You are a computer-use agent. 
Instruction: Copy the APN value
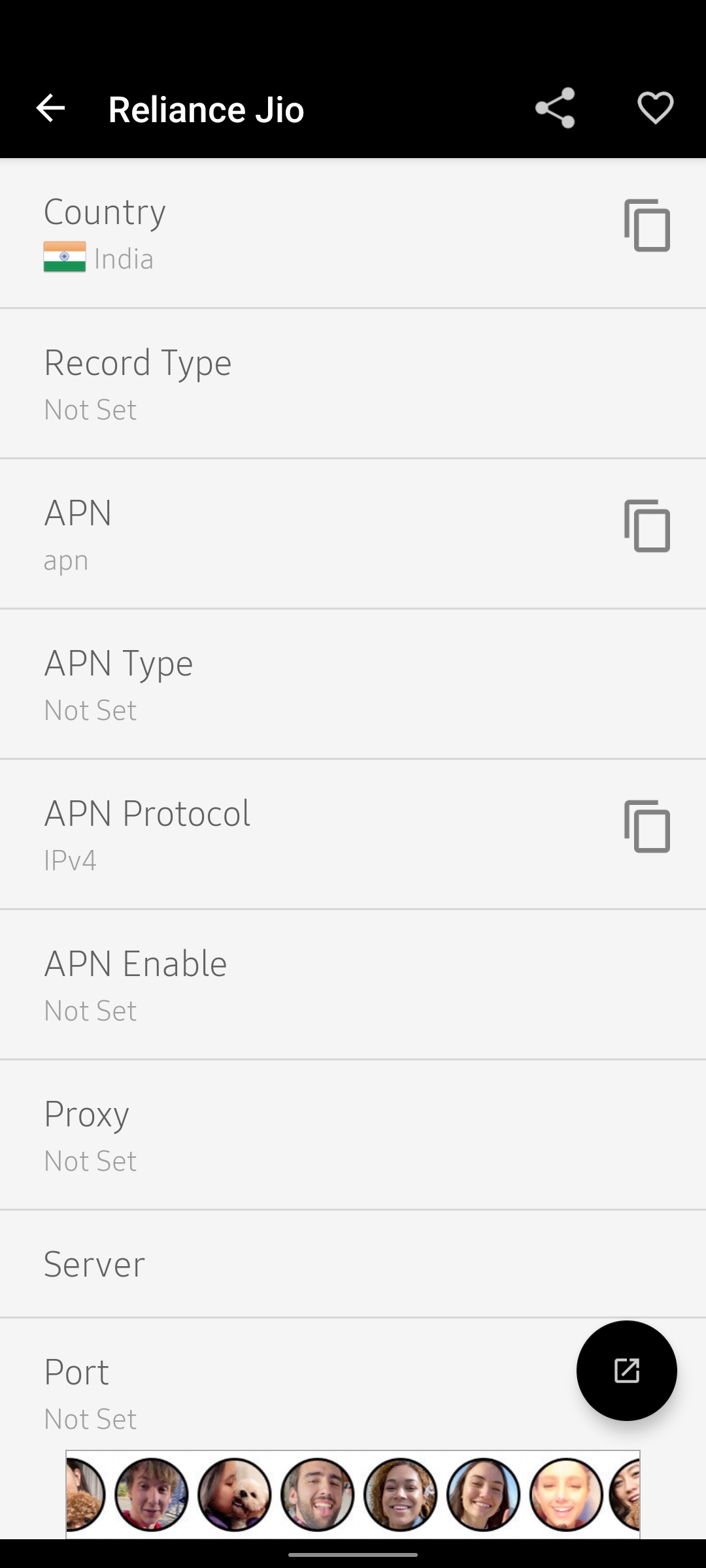coord(647,526)
